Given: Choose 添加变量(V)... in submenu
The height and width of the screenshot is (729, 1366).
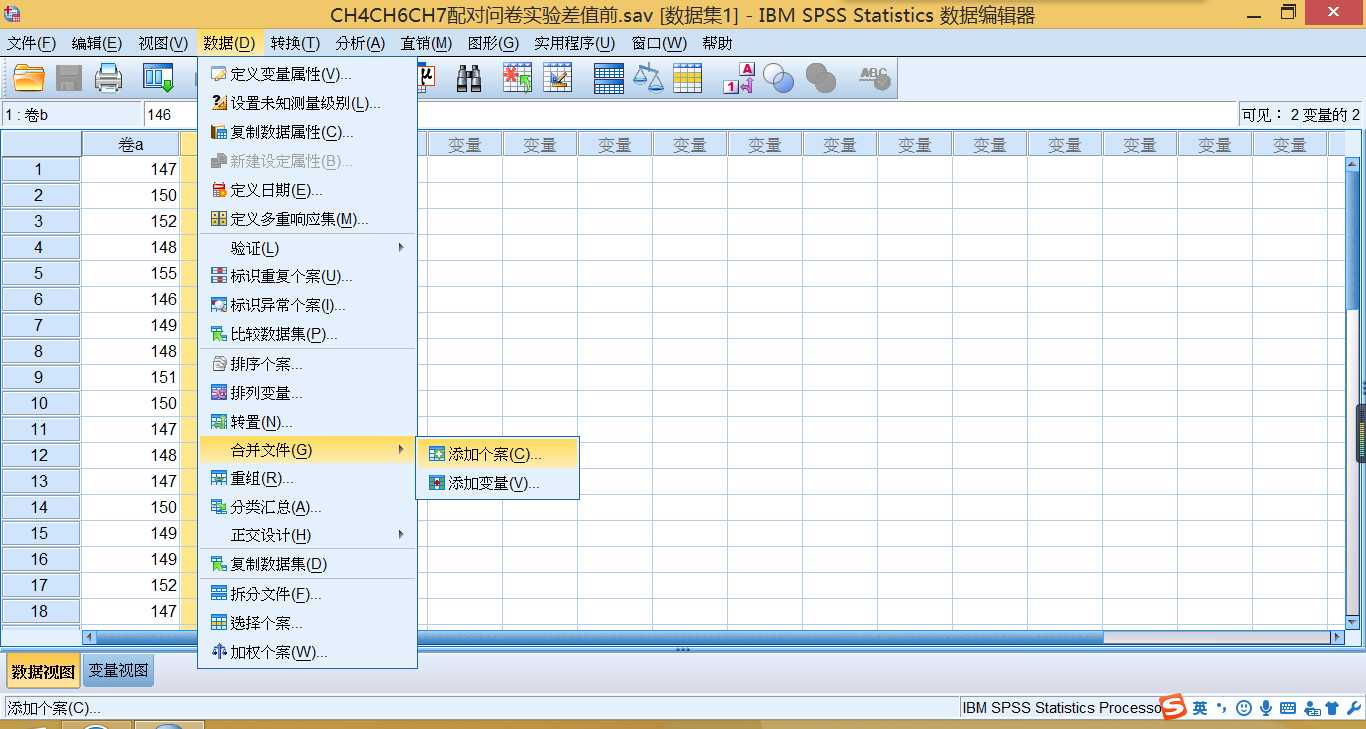Looking at the screenshot, I should [x=497, y=483].
